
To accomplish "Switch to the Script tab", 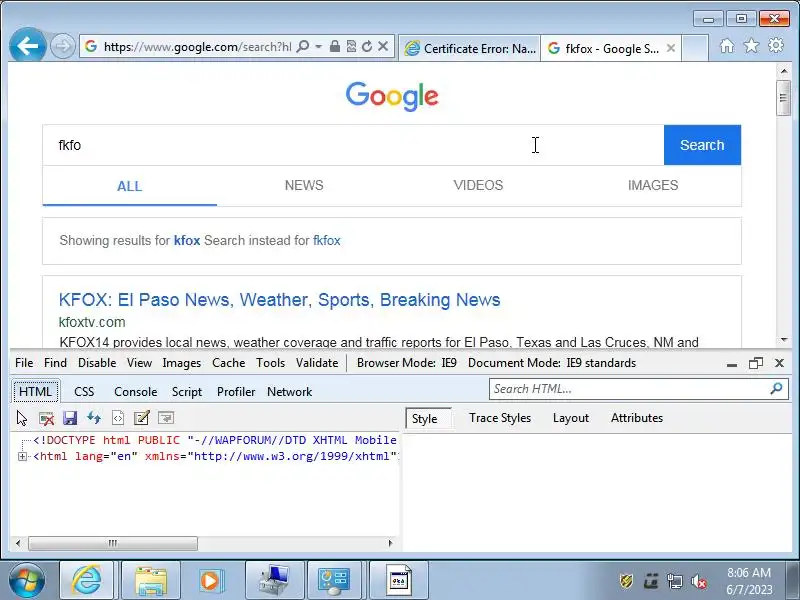I will pyautogui.click(x=187, y=391).
